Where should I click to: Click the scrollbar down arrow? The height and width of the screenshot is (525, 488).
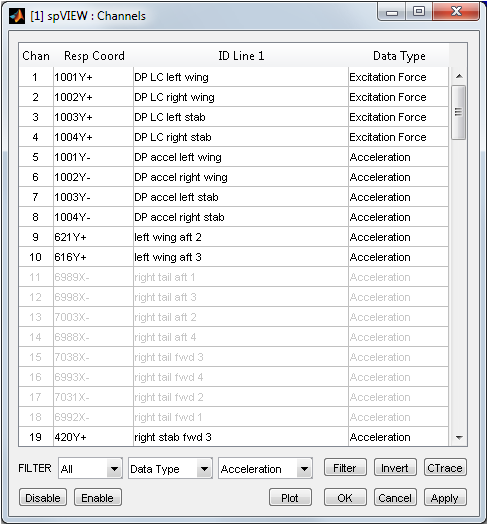(x=459, y=437)
